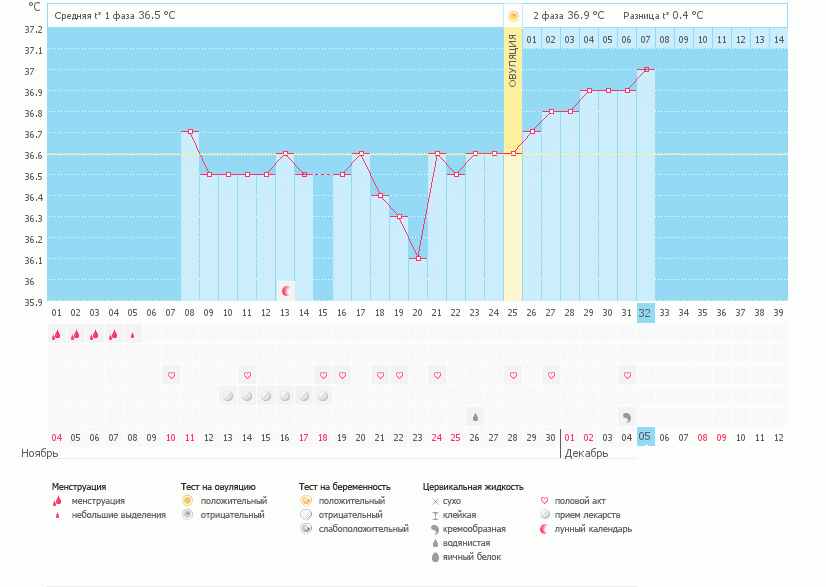Screen dimensions: 826x587
Task: Select the medication pill icon on cycle day 10
Action: [228, 396]
